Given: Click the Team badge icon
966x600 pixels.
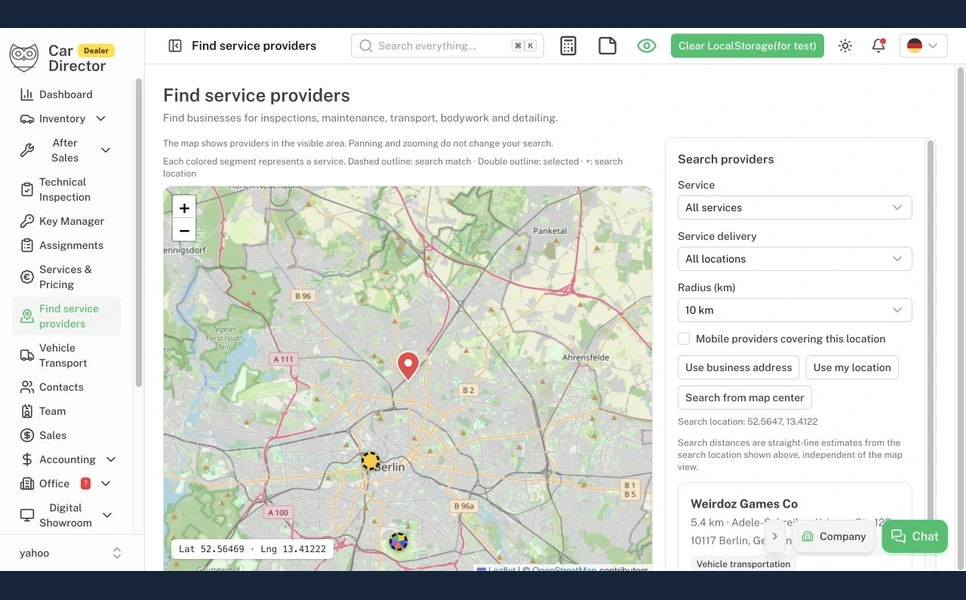Looking at the screenshot, I should 26,411.
